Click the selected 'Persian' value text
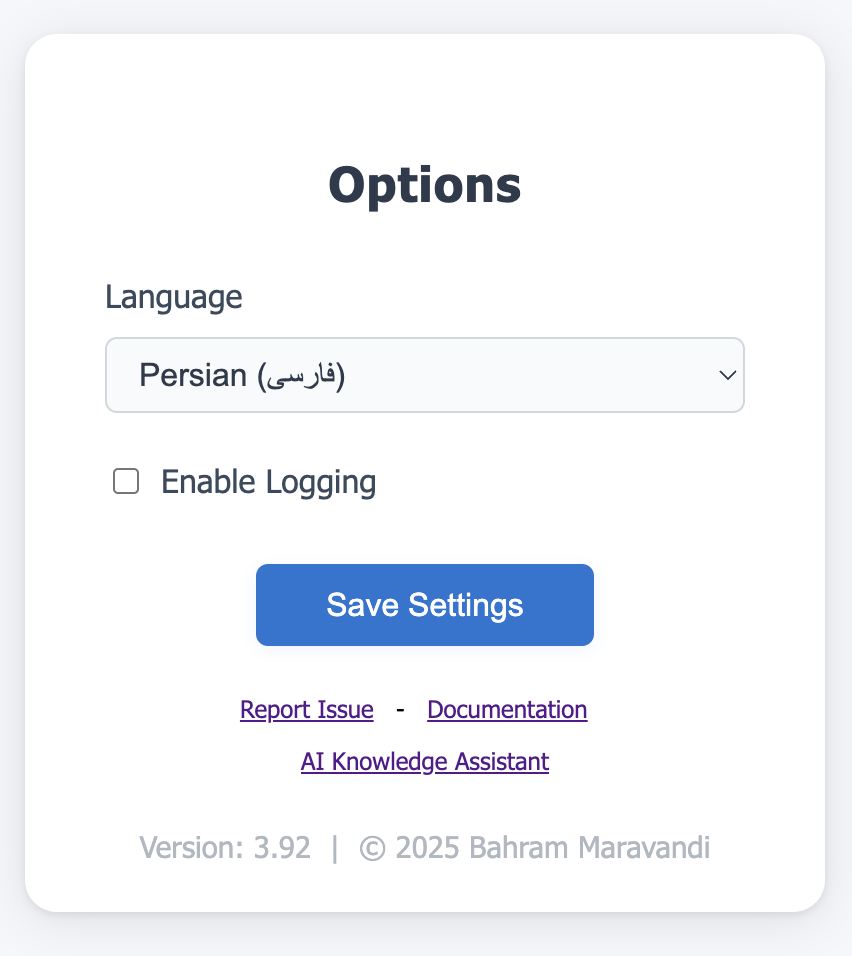852x956 pixels. click(193, 375)
